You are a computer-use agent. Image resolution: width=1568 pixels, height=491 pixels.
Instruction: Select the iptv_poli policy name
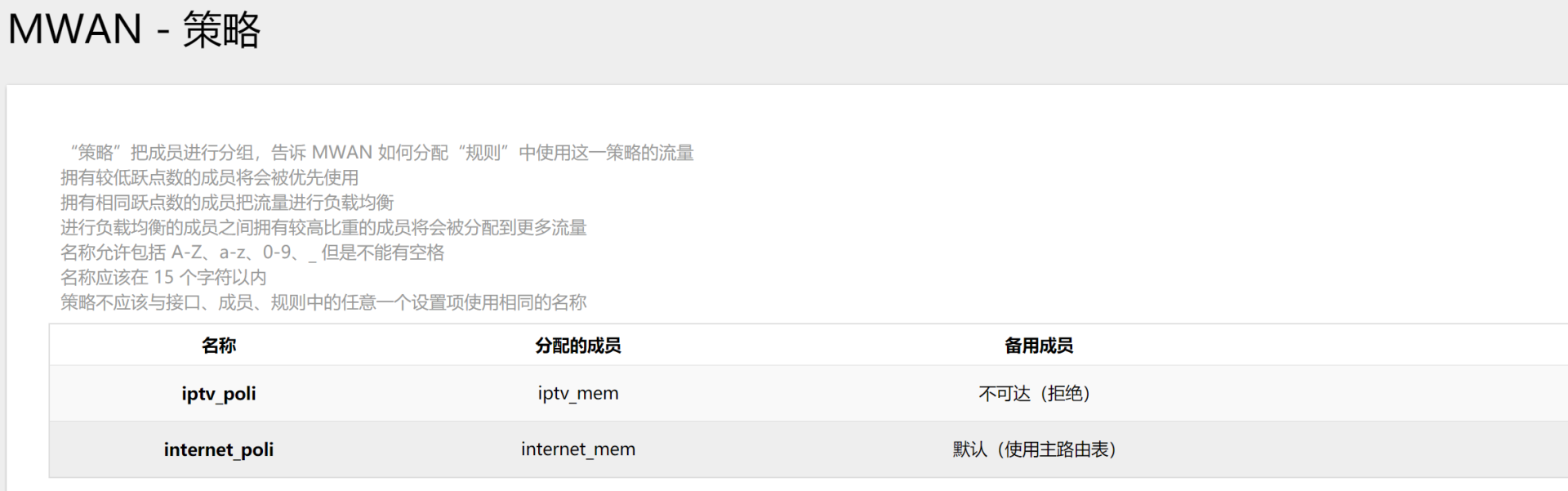[219, 394]
